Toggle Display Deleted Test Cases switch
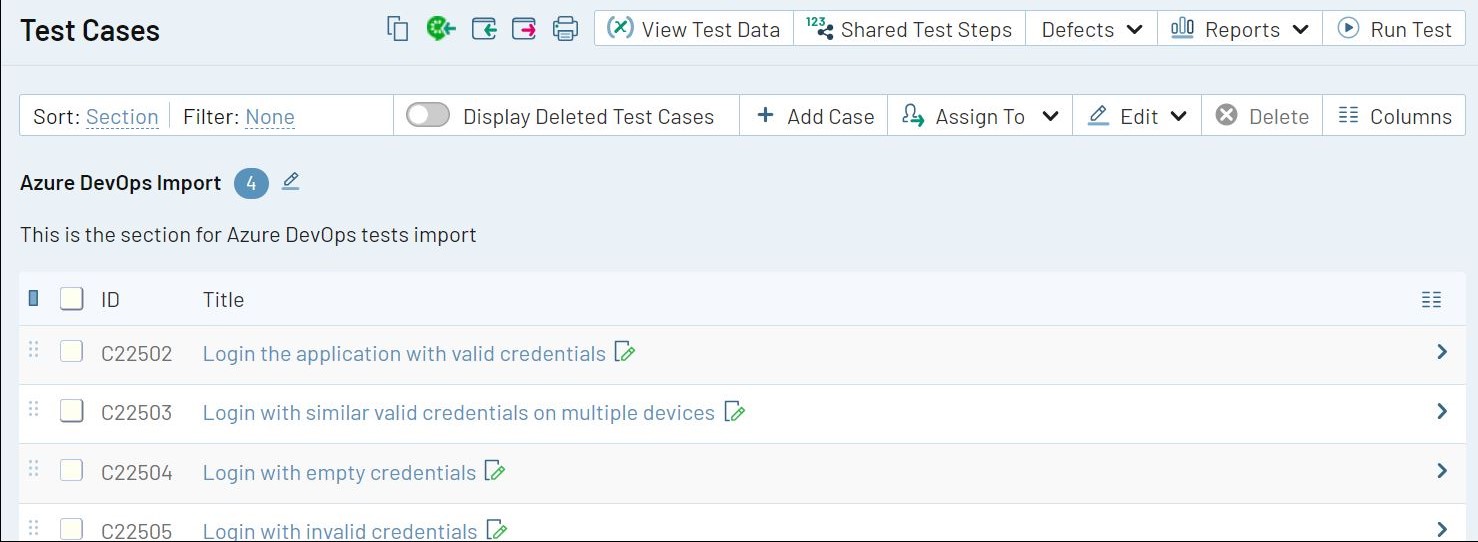The width and height of the screenshot is (1478, 542). (428, 116)
